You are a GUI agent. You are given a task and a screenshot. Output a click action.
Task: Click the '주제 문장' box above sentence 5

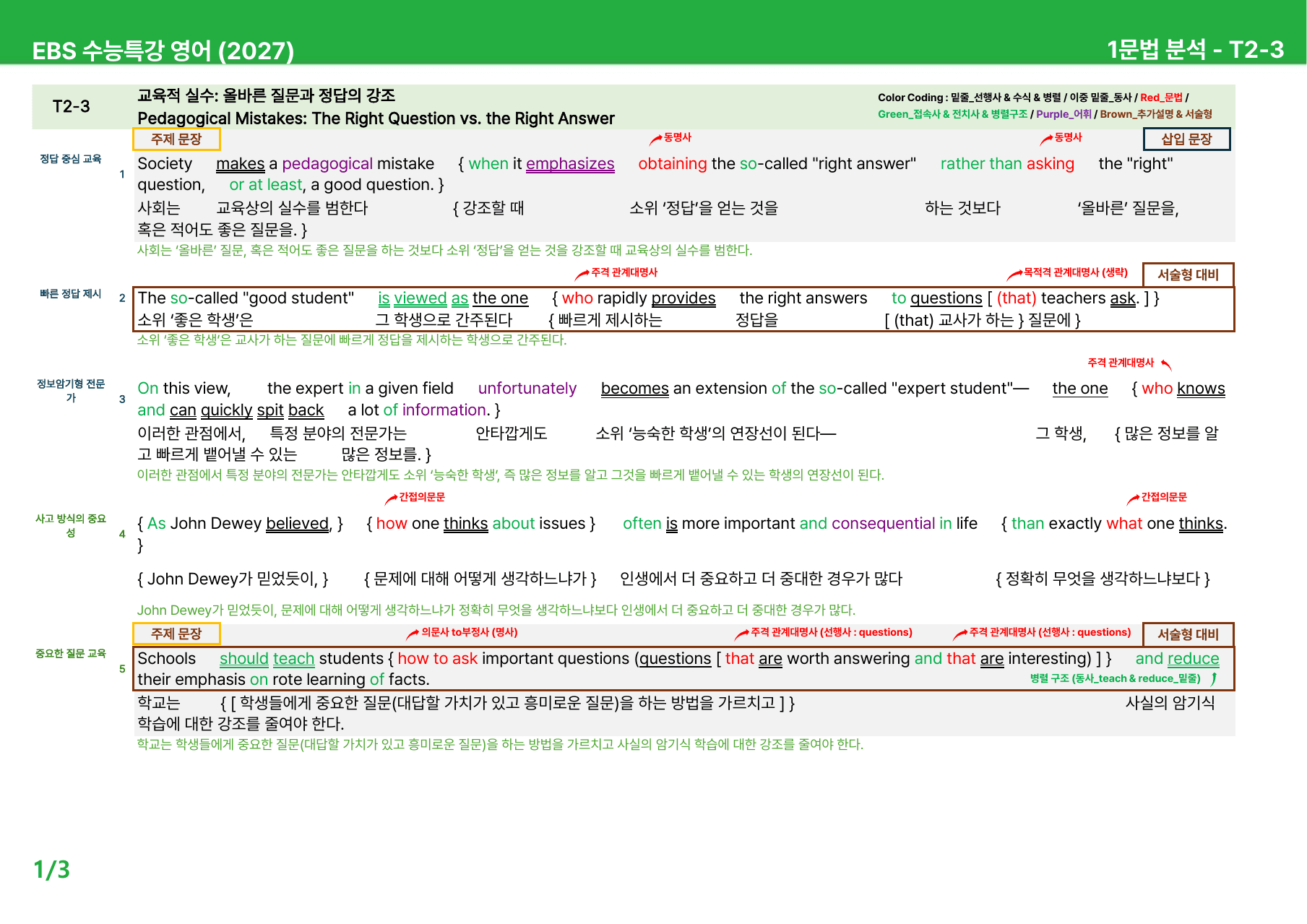(176, 634)
